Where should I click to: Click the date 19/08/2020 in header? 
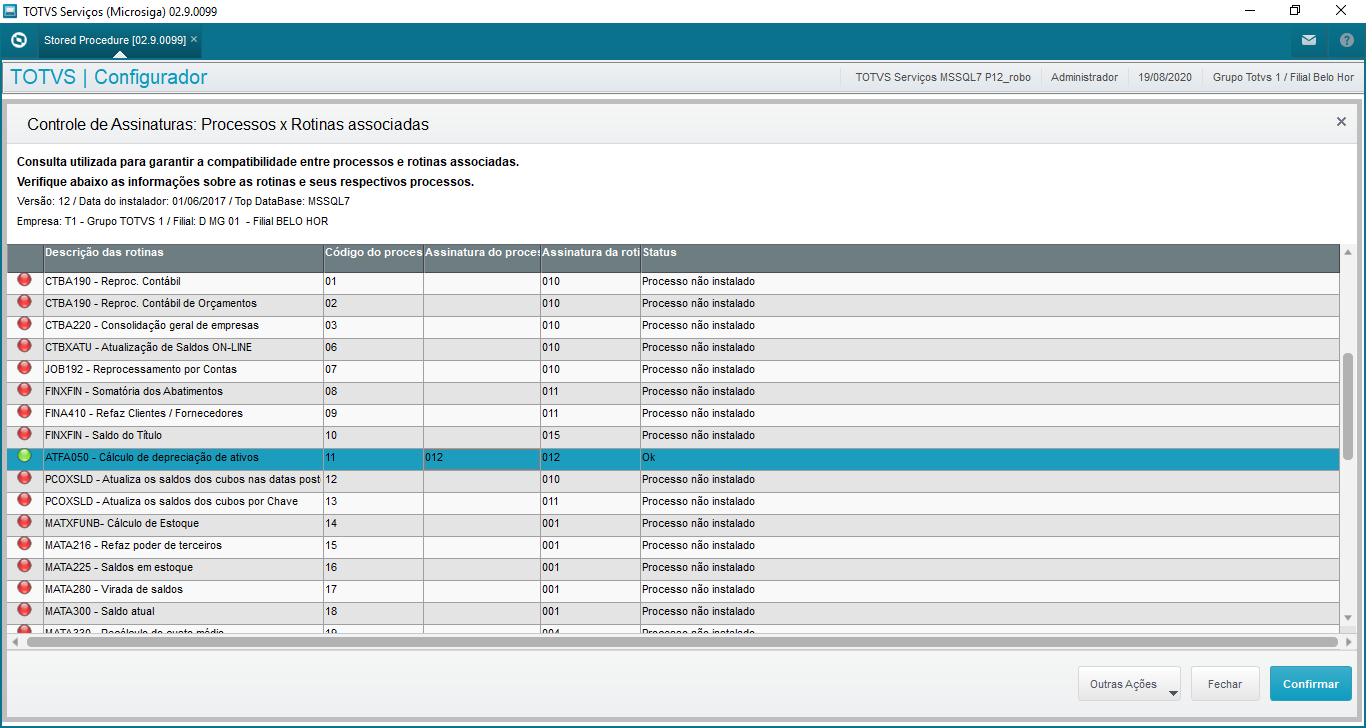click(x=1165, y=77)
